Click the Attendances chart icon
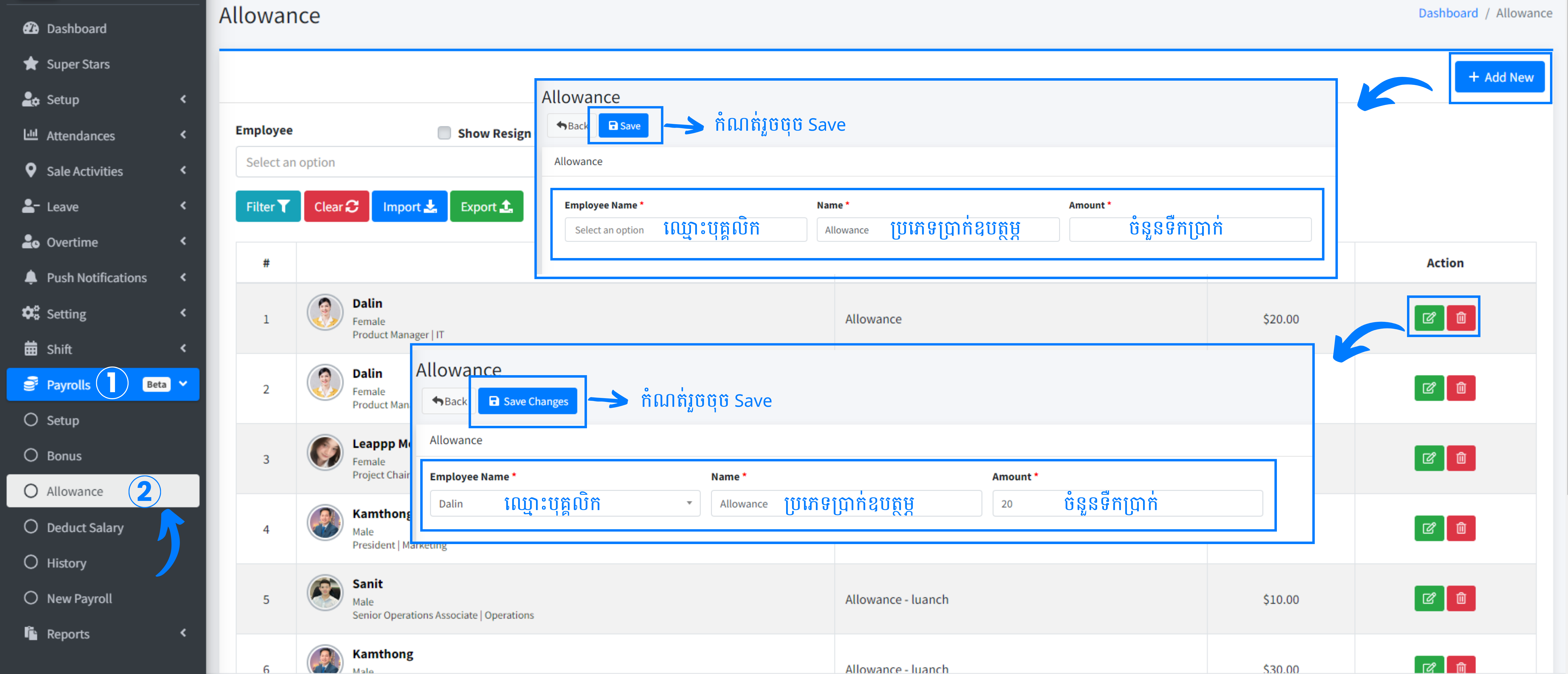The height and width of the screenshot is (674, 1568). click(x=30, y=135)
